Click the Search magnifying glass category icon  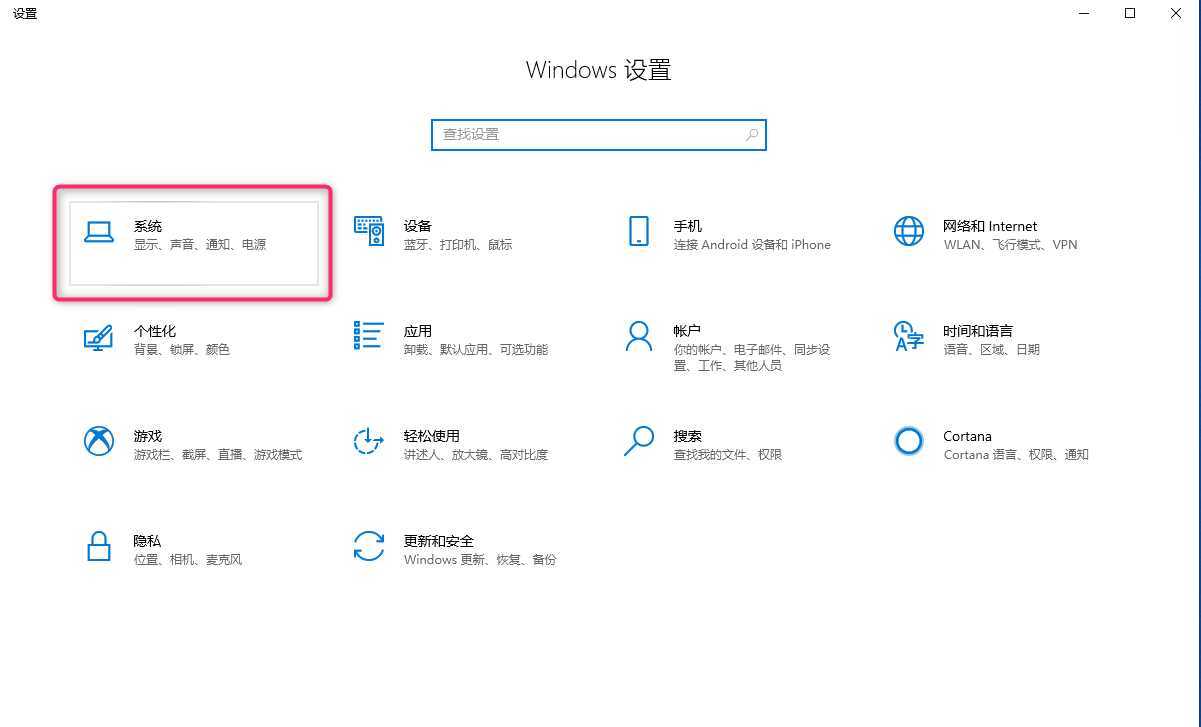639,441
